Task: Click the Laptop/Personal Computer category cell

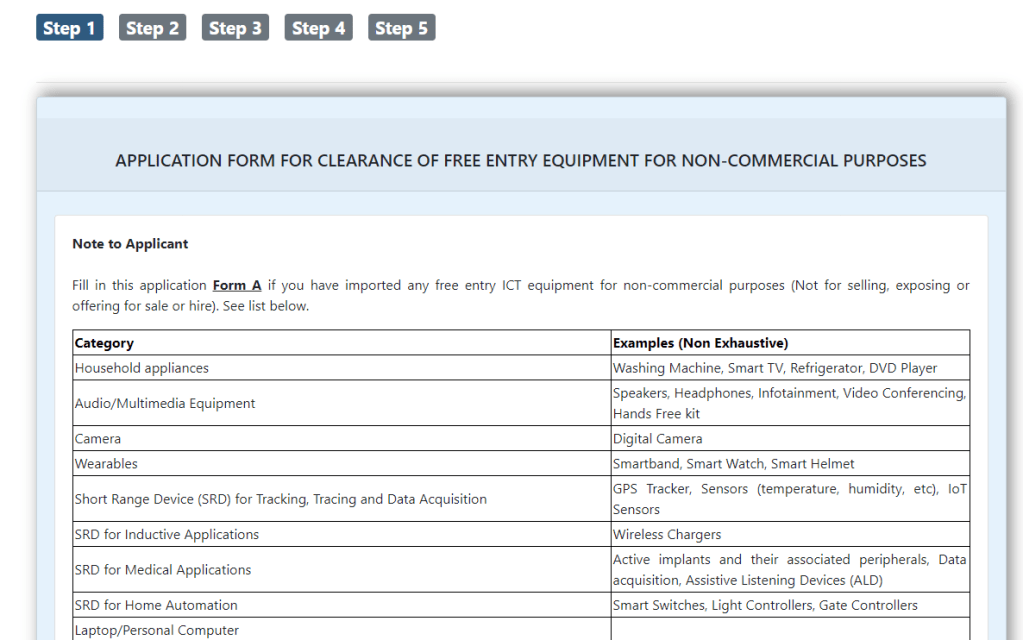Action: click(157, 630)
